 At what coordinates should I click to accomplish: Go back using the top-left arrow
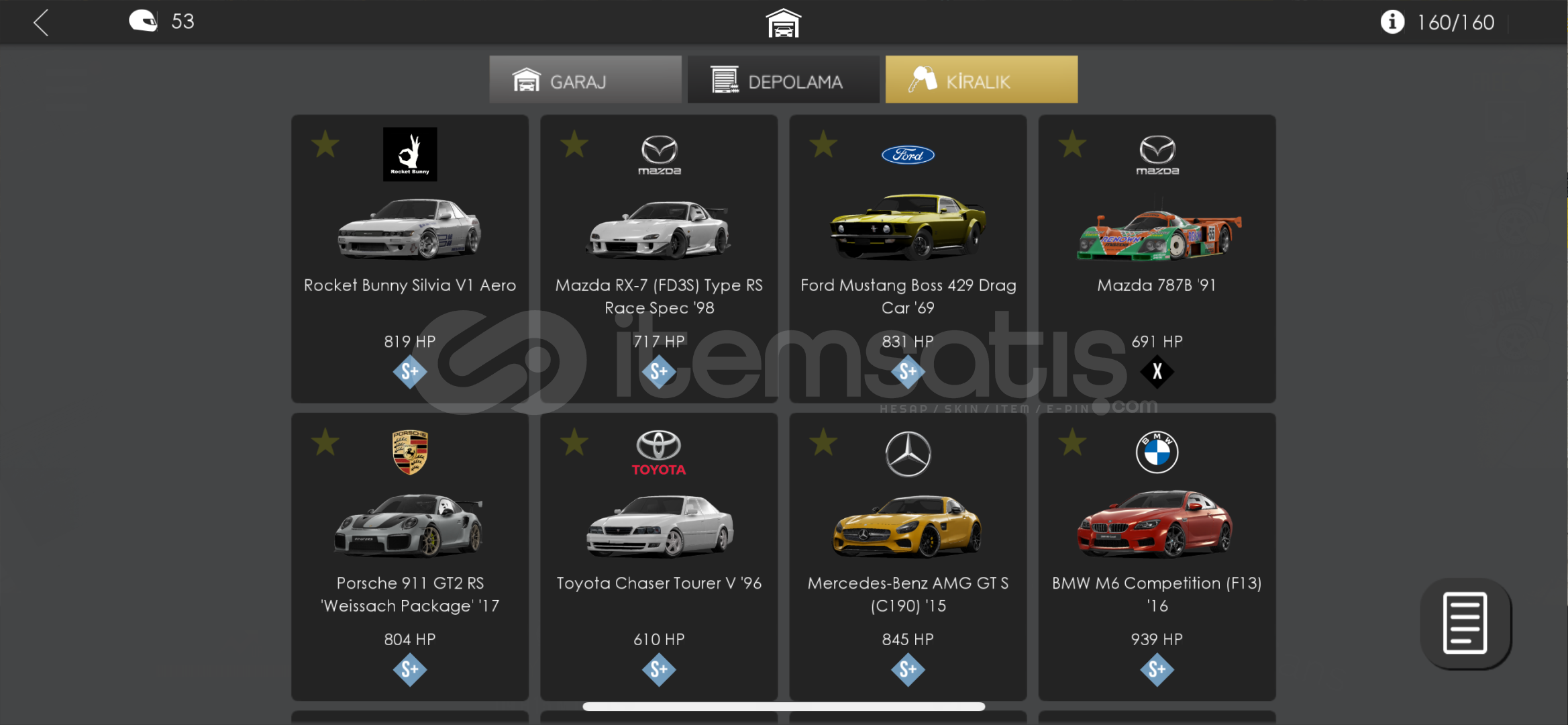[x=41, y=22]
